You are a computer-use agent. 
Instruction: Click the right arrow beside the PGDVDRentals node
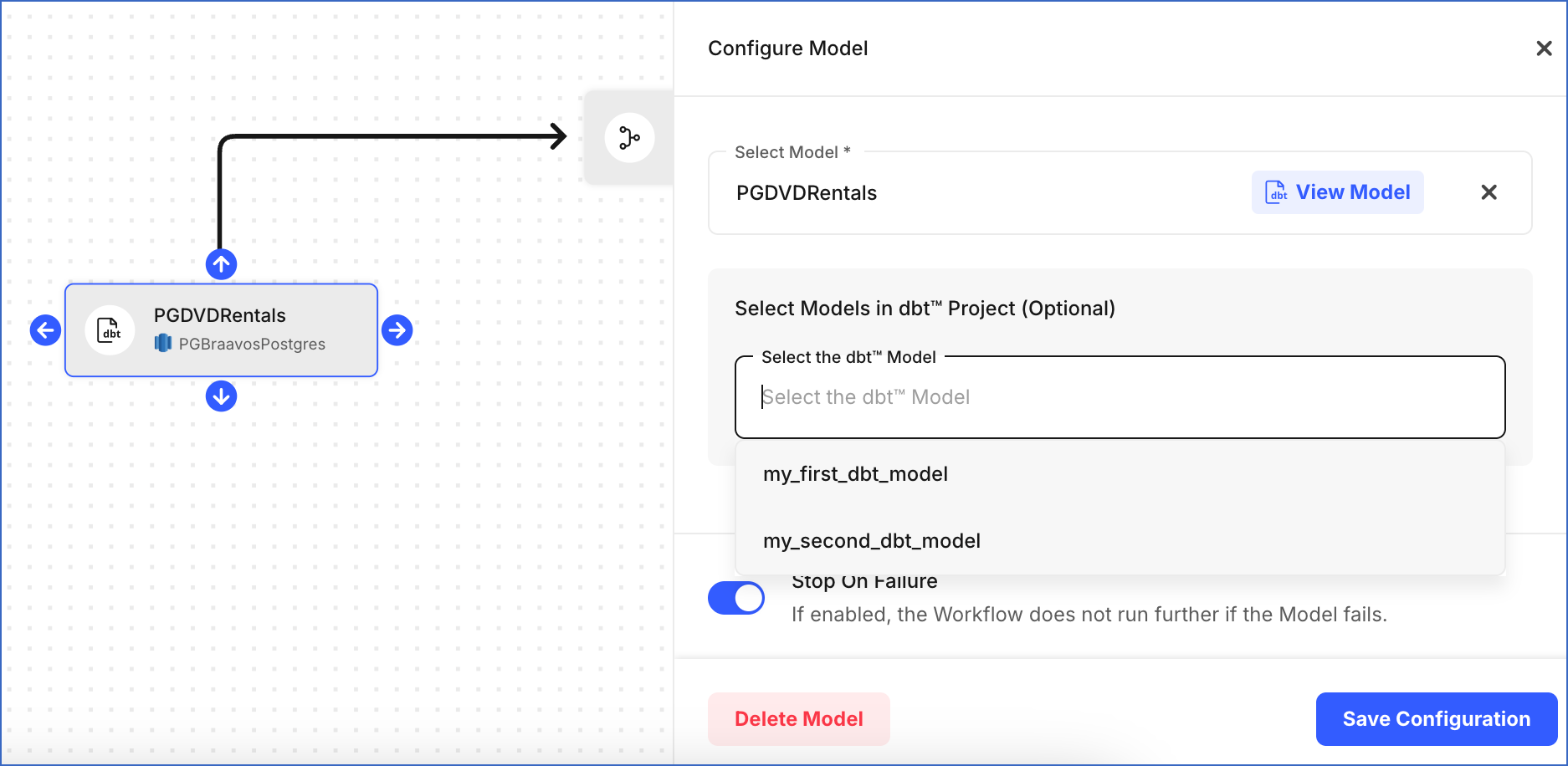[x=397, y=330]
